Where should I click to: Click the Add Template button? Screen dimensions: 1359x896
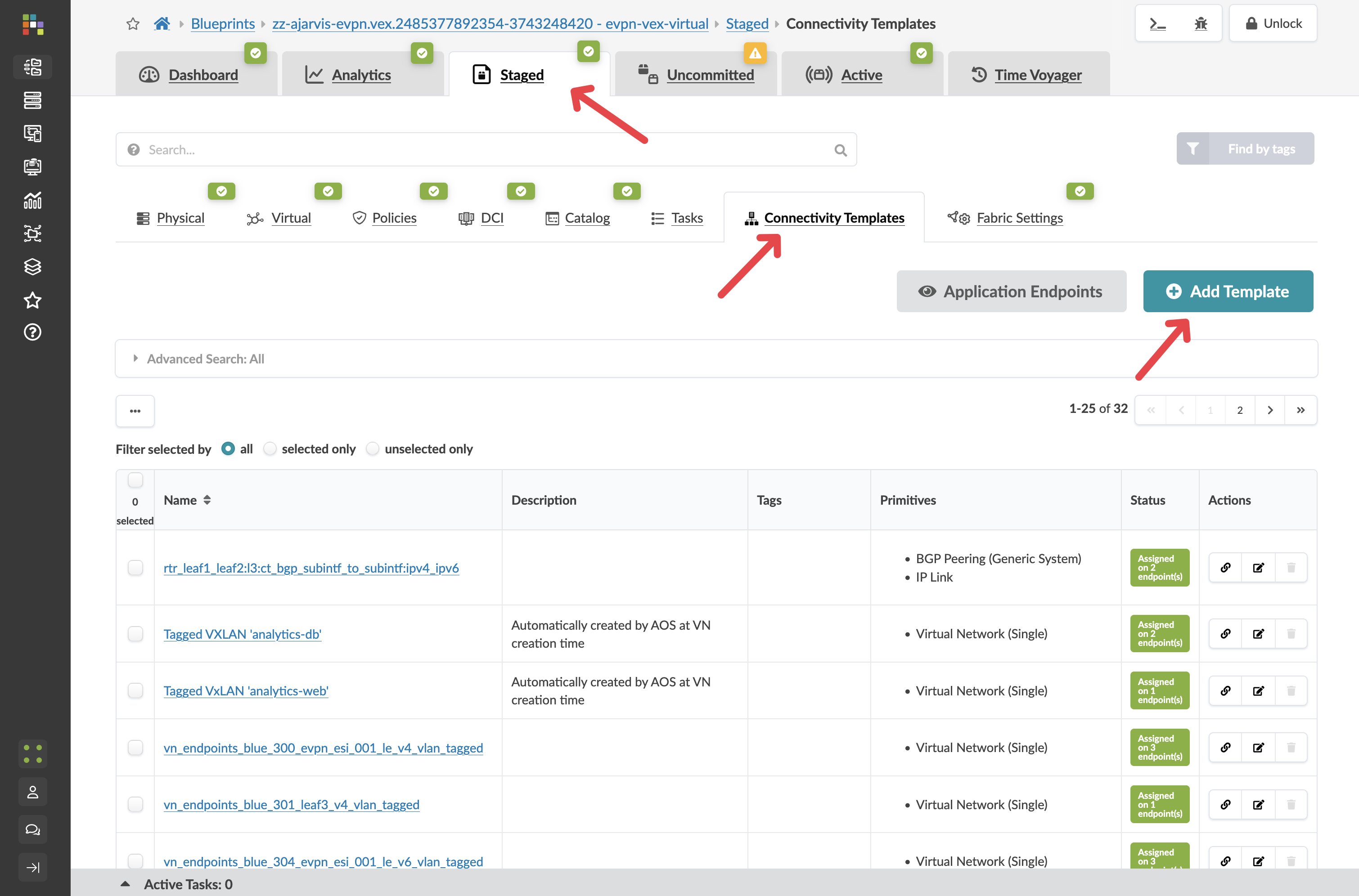pyautogui.click(x=1228, y=291)
